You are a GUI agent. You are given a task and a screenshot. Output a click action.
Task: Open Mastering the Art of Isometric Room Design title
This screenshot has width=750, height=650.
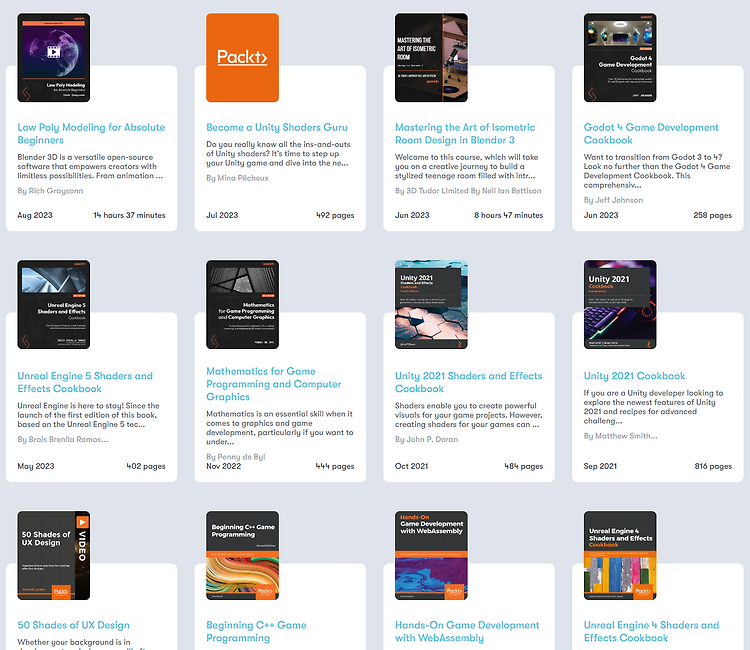[x=464, y=133]
